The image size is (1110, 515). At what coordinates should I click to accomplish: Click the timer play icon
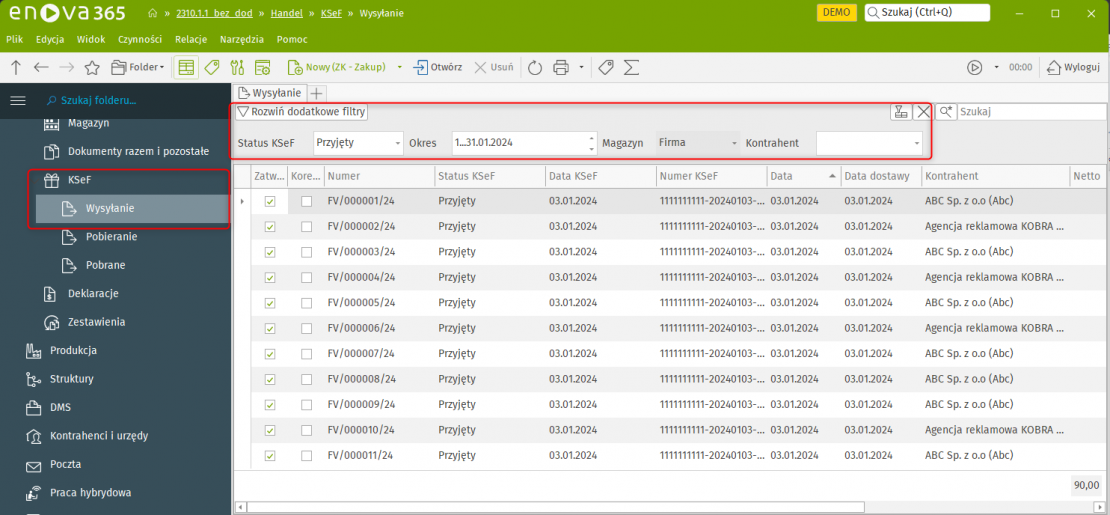click(974, 67)
